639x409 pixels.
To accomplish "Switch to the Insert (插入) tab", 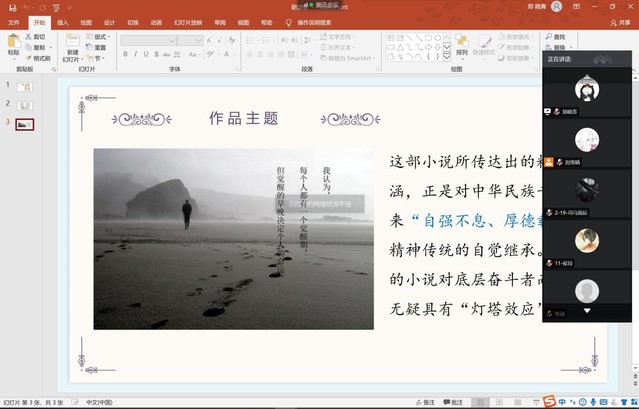I will pos(63,21).
